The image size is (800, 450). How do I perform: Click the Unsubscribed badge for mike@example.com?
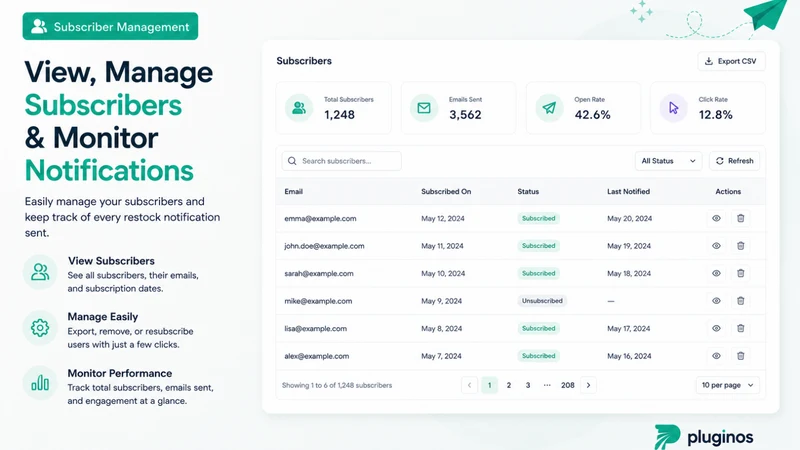click(542, 301)
